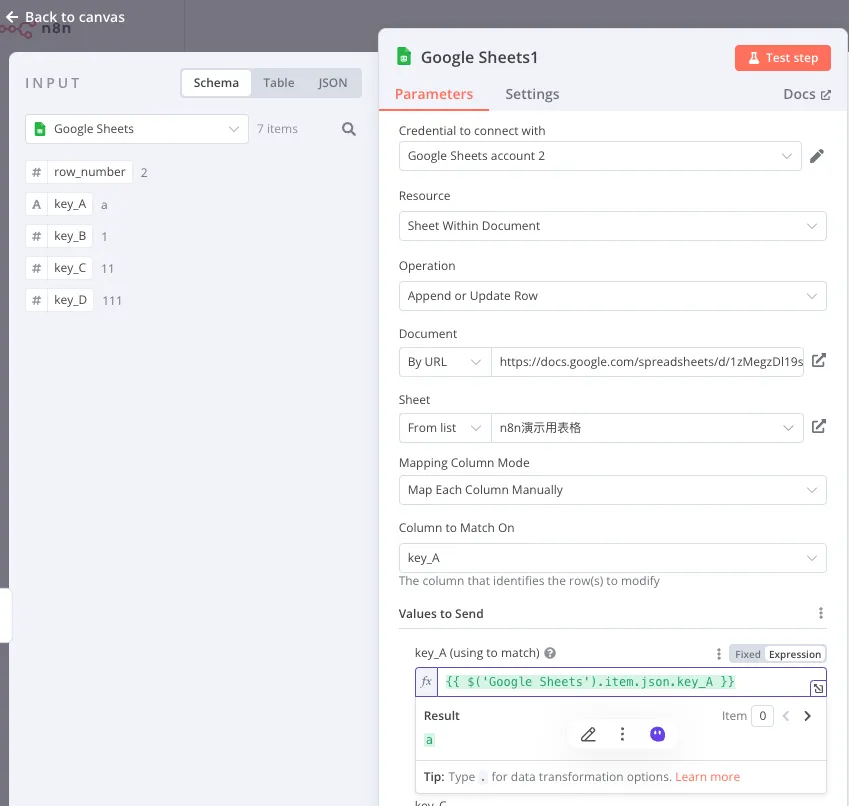Click the 7 items count label
This screenshot has height=806, width=849.
pos(277,129)
